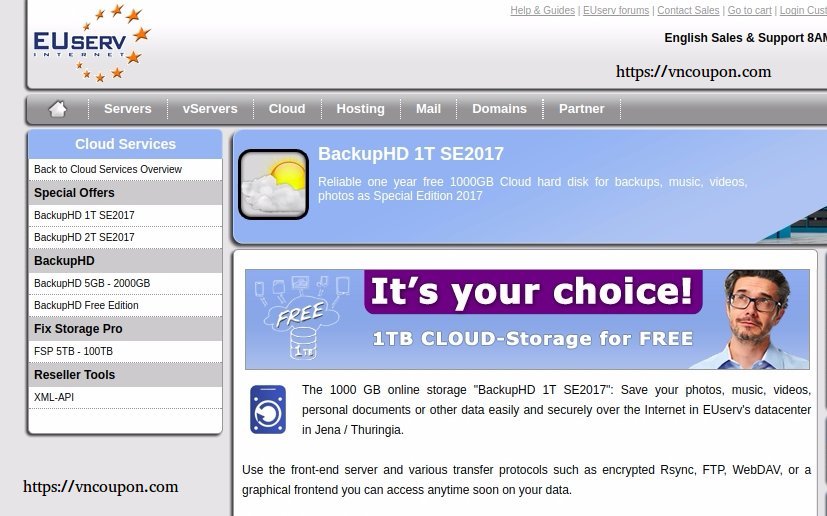Go to the home page icon
Image resolution: width=827 pixels, height=516 pixels.
pos(57,109)
